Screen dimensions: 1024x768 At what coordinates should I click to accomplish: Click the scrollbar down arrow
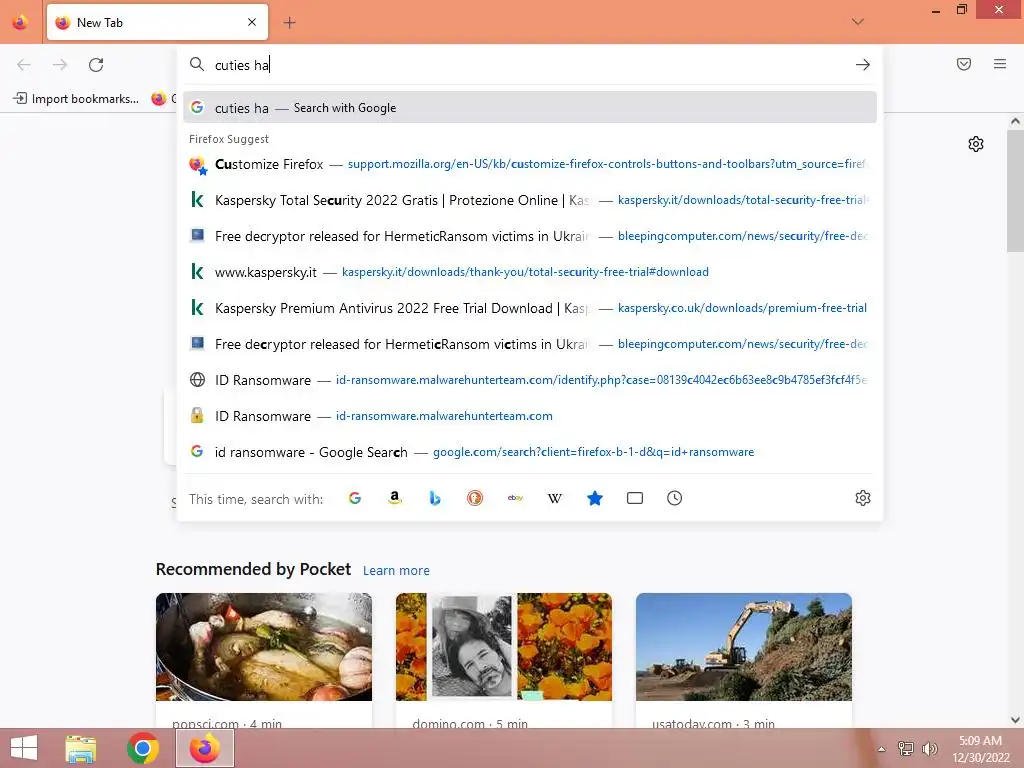(1015, 720)
